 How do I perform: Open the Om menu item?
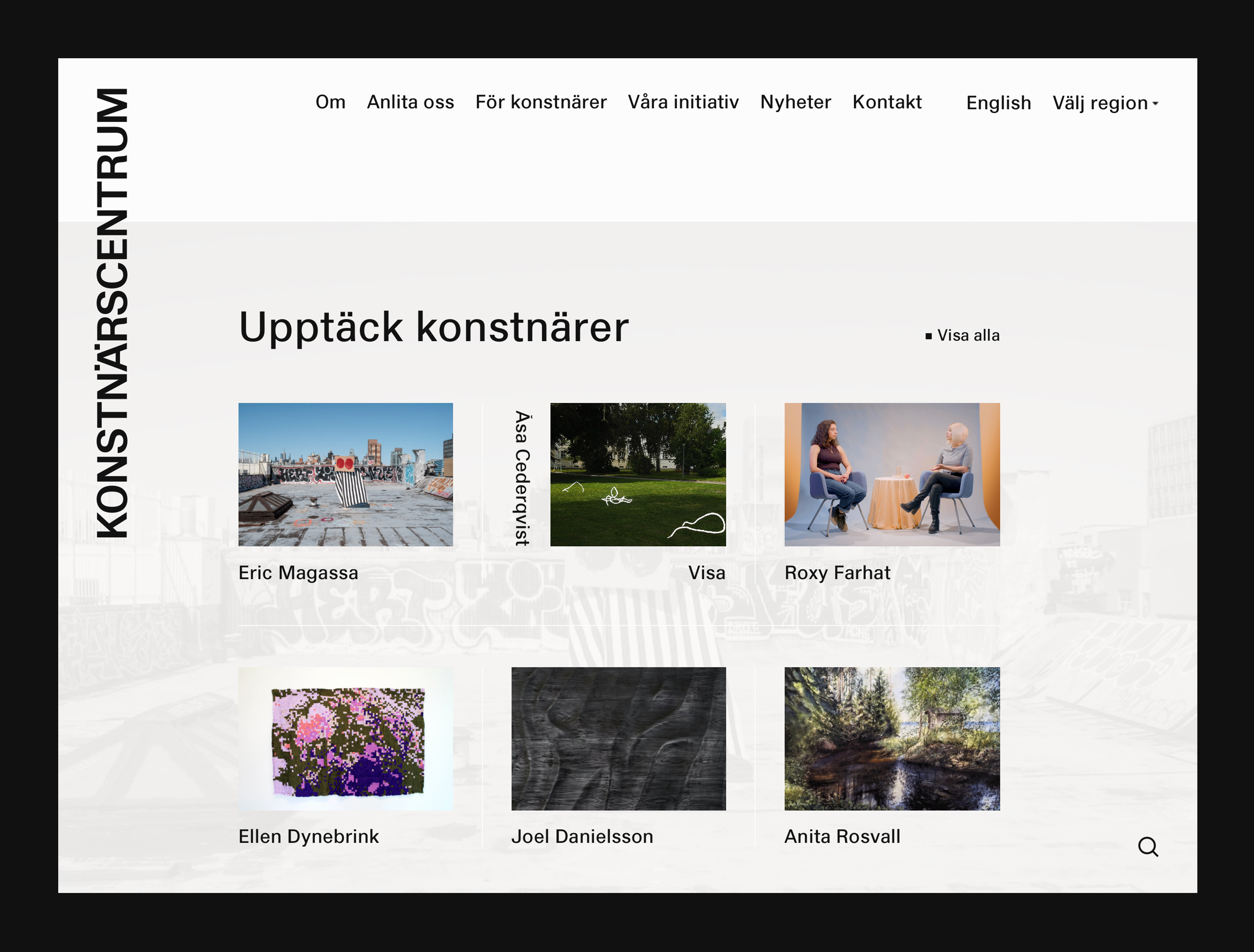[x=330, y=102]
